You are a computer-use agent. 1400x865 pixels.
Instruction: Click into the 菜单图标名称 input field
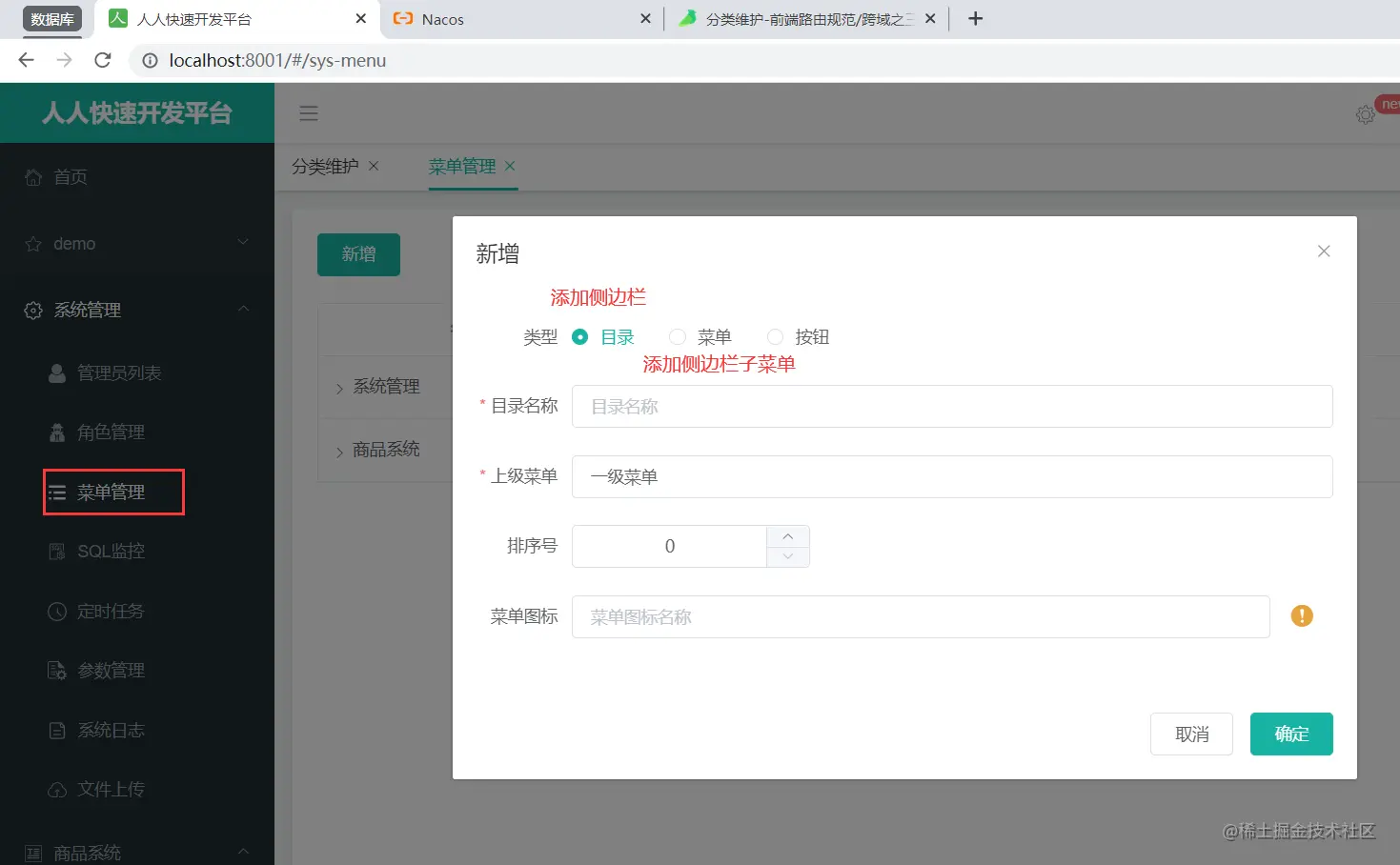coord(921,617)
